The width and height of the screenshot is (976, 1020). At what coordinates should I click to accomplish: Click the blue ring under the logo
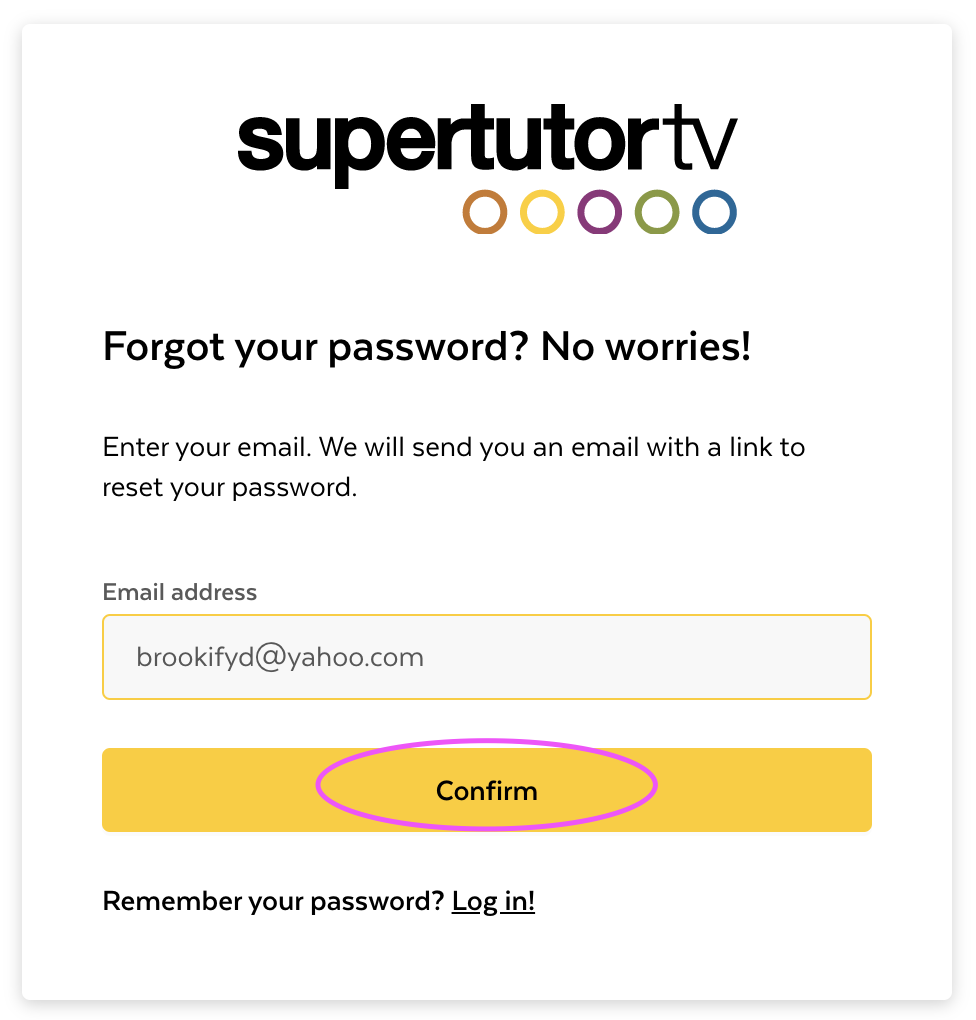click(x=714, y=212)
